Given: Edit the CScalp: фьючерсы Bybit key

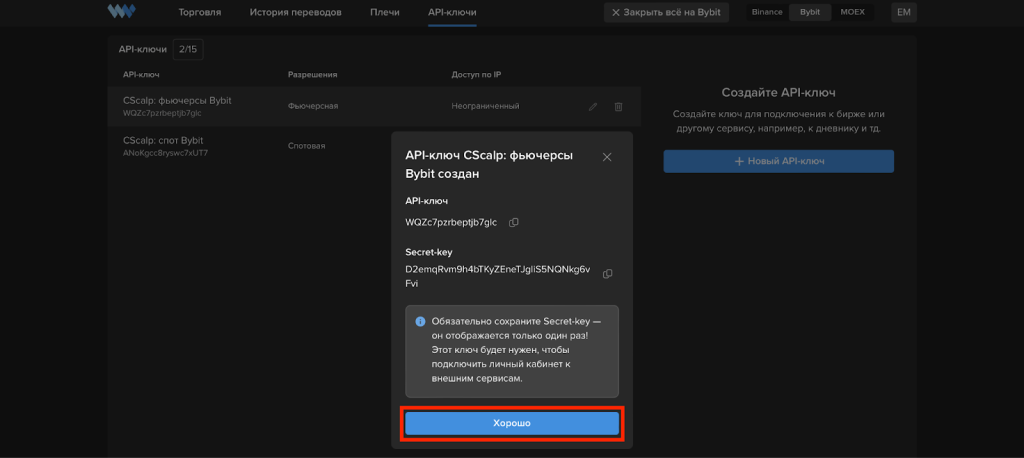Looking at the screenshot, I should point(593,106).
